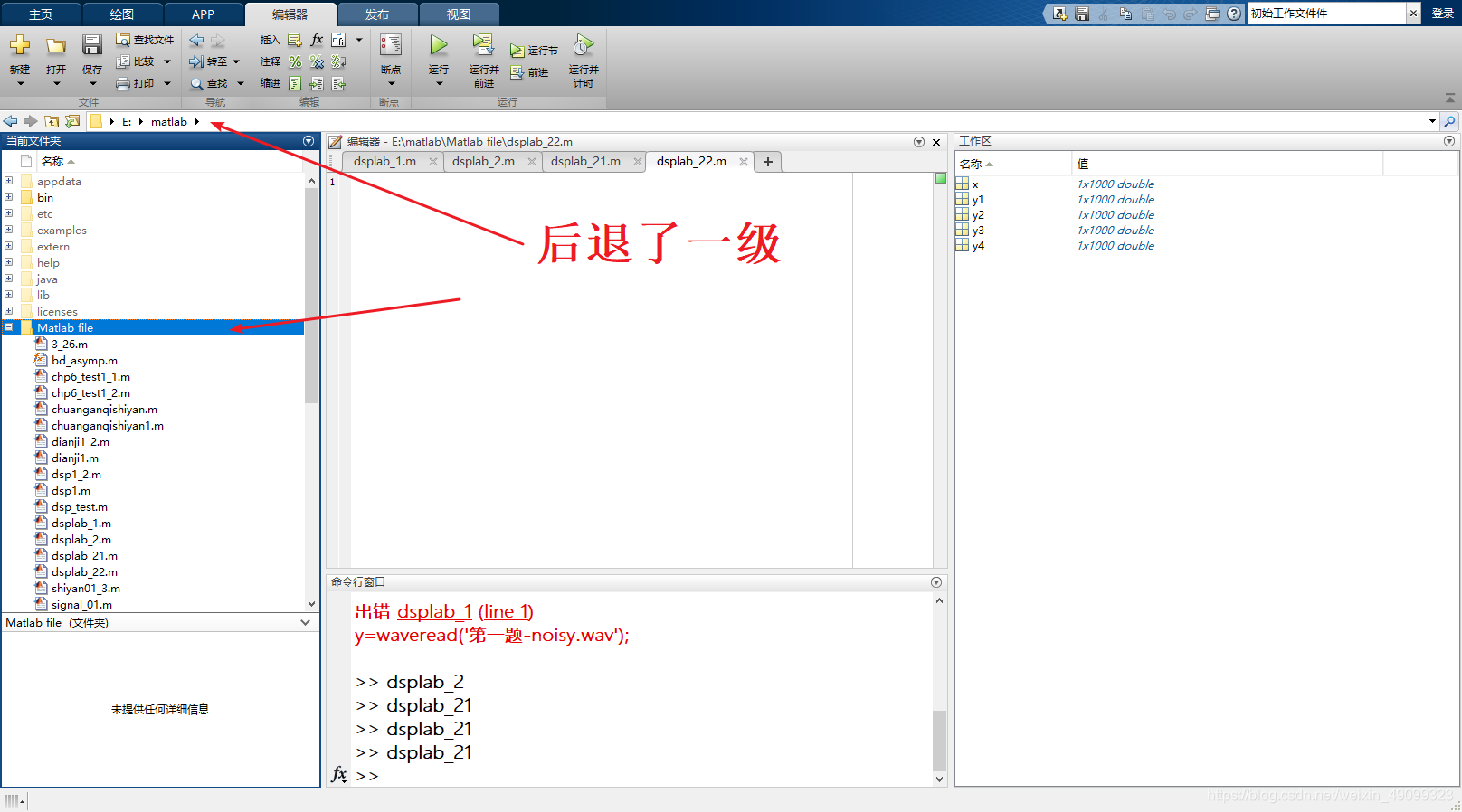Screen dimensions: 1462x812
Task: Save the script with the 保存 icon
Action: click(x=92, y=45)
